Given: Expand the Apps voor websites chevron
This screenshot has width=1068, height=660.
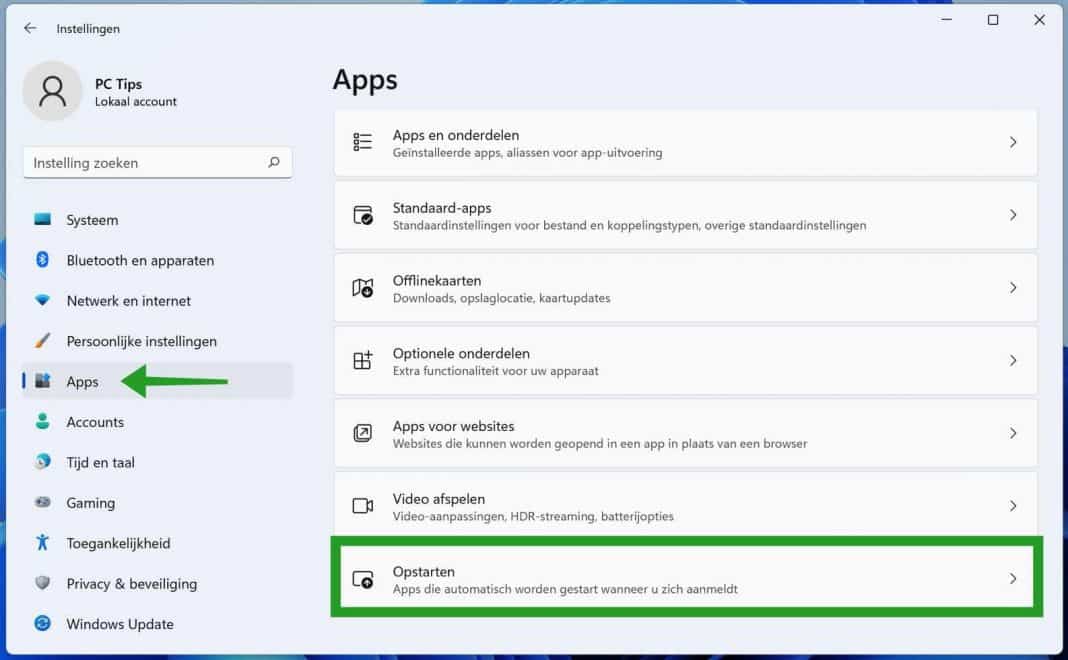Looking at the screenshot, I should tap(1013, 433).
